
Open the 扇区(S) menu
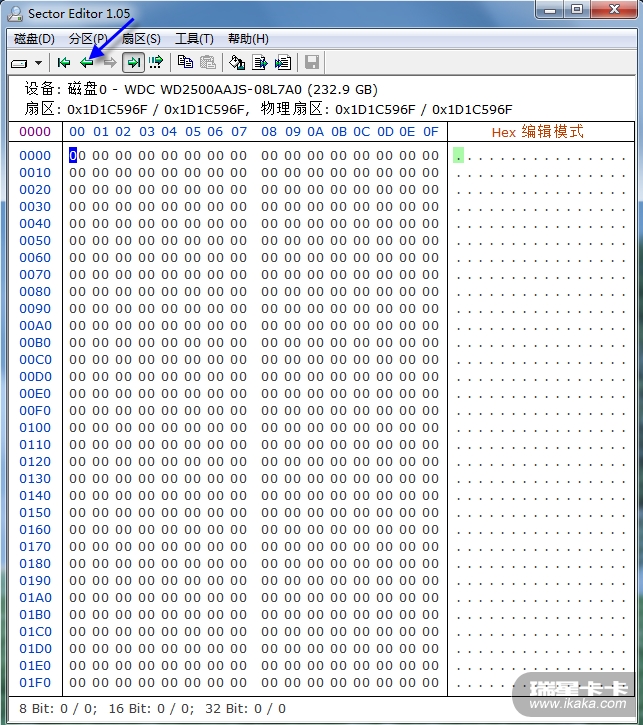pyautogui.click(x=141, y=39)
